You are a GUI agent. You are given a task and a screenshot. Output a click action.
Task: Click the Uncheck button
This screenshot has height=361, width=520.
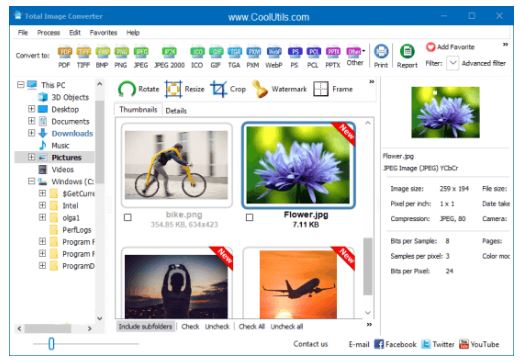click(217, 326)
